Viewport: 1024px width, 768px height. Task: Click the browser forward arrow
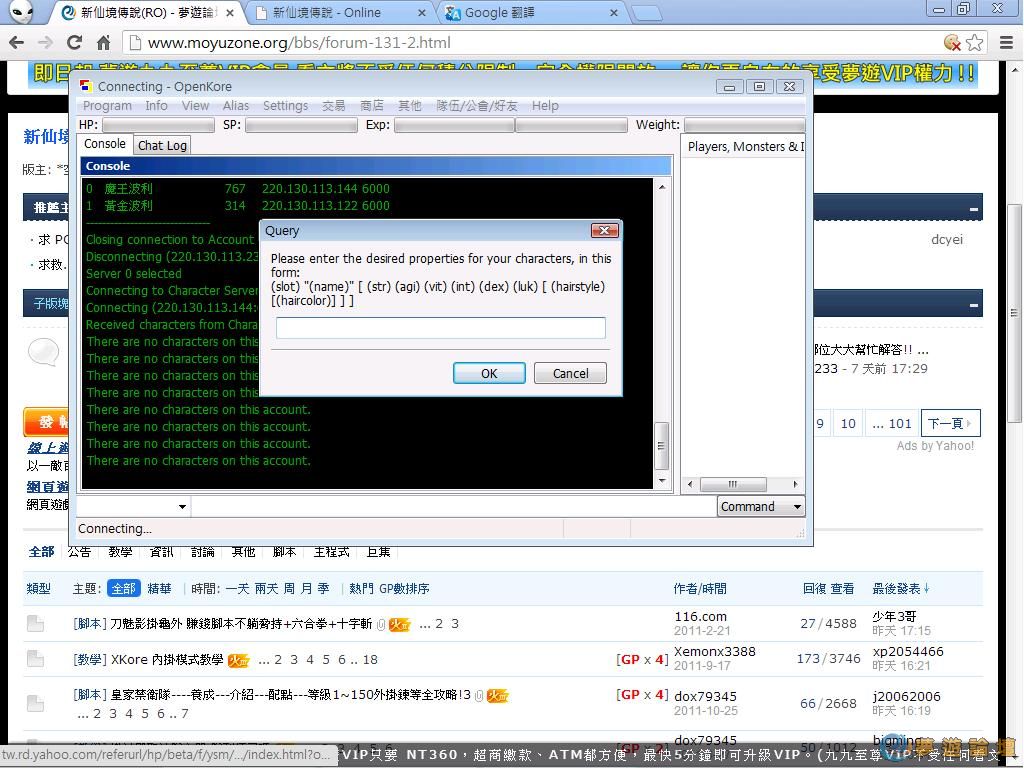(x=45, y=42)
